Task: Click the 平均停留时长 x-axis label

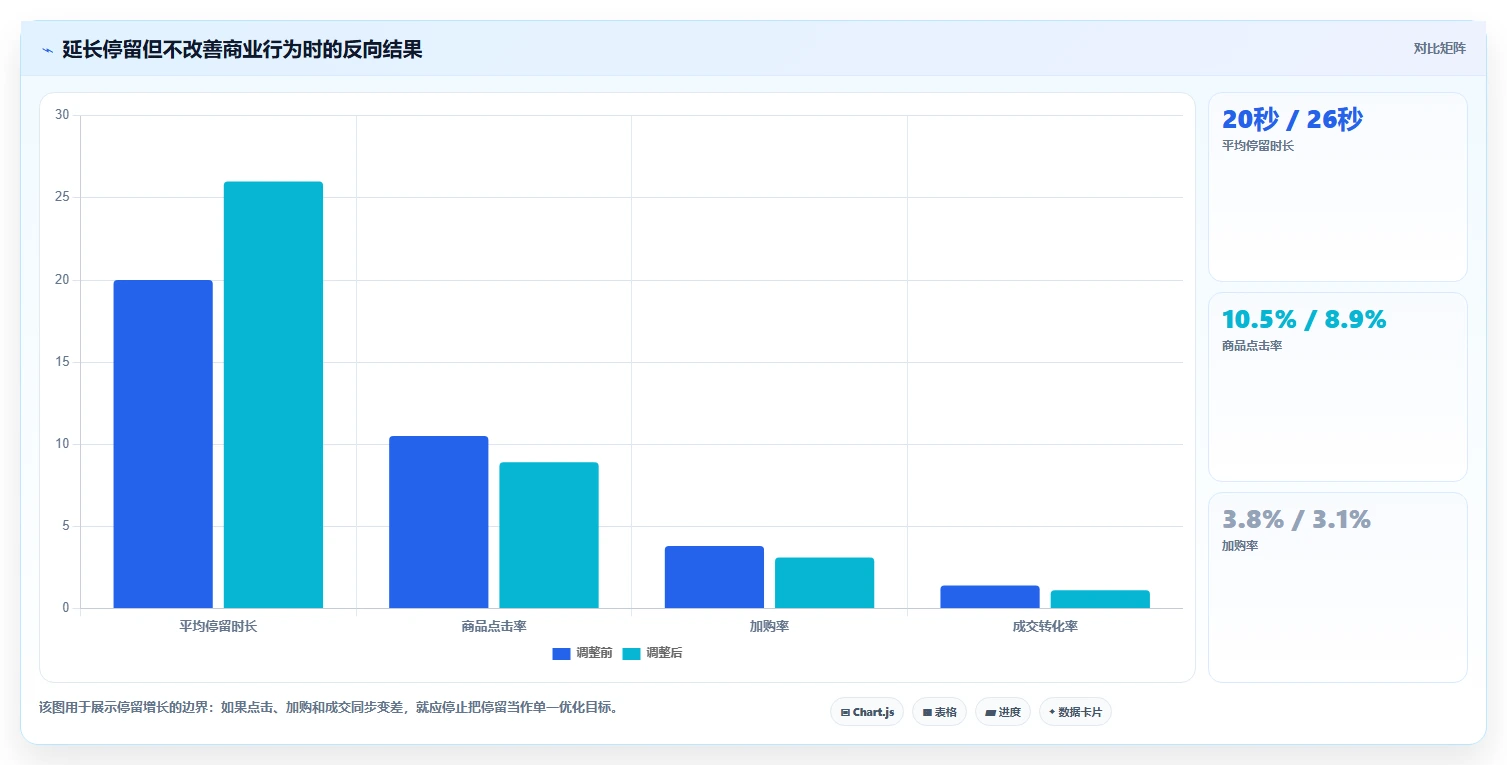Action: tap(218, 626)
